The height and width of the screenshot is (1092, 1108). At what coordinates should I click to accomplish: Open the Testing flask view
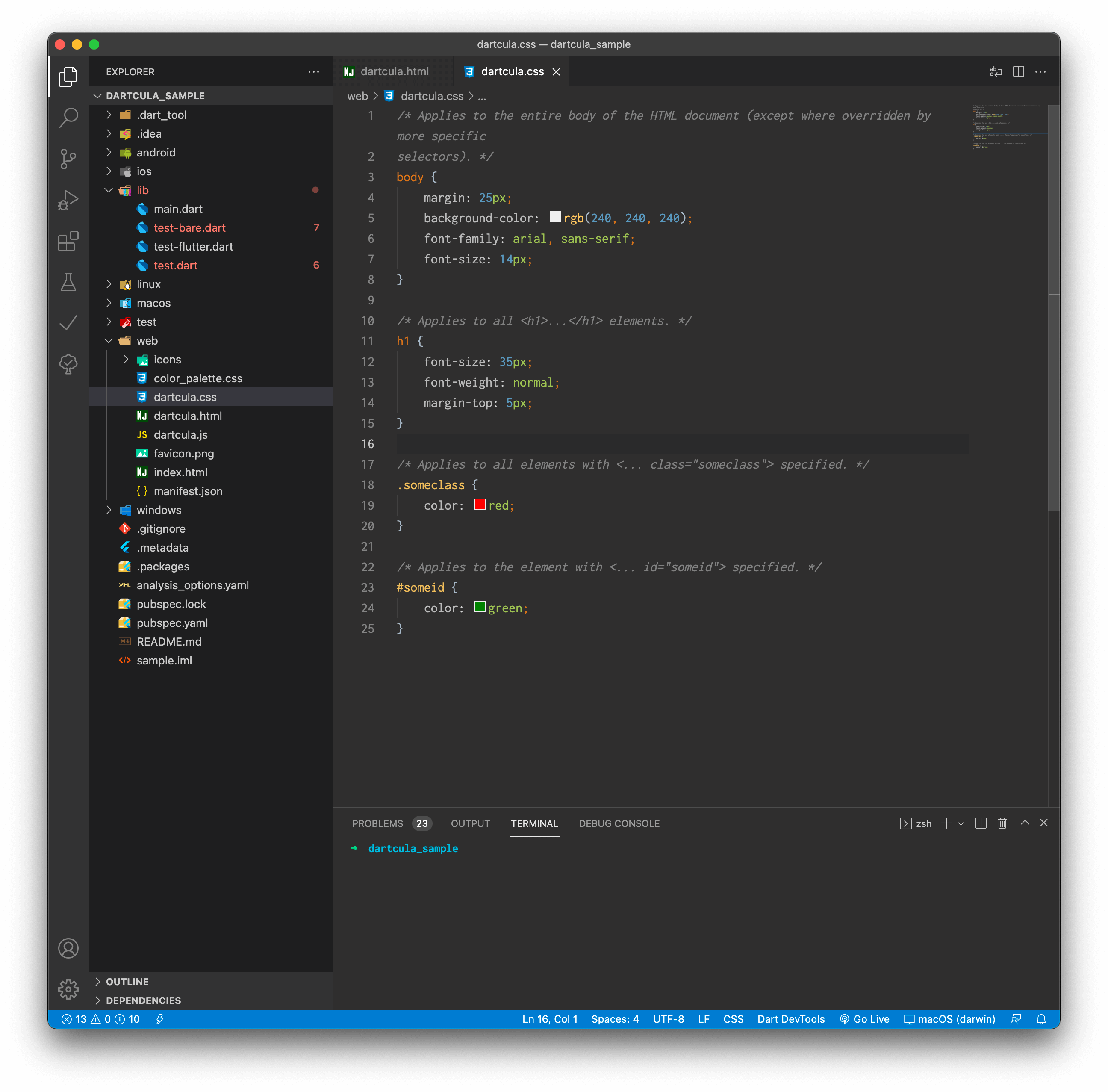[x=68, y=282]
